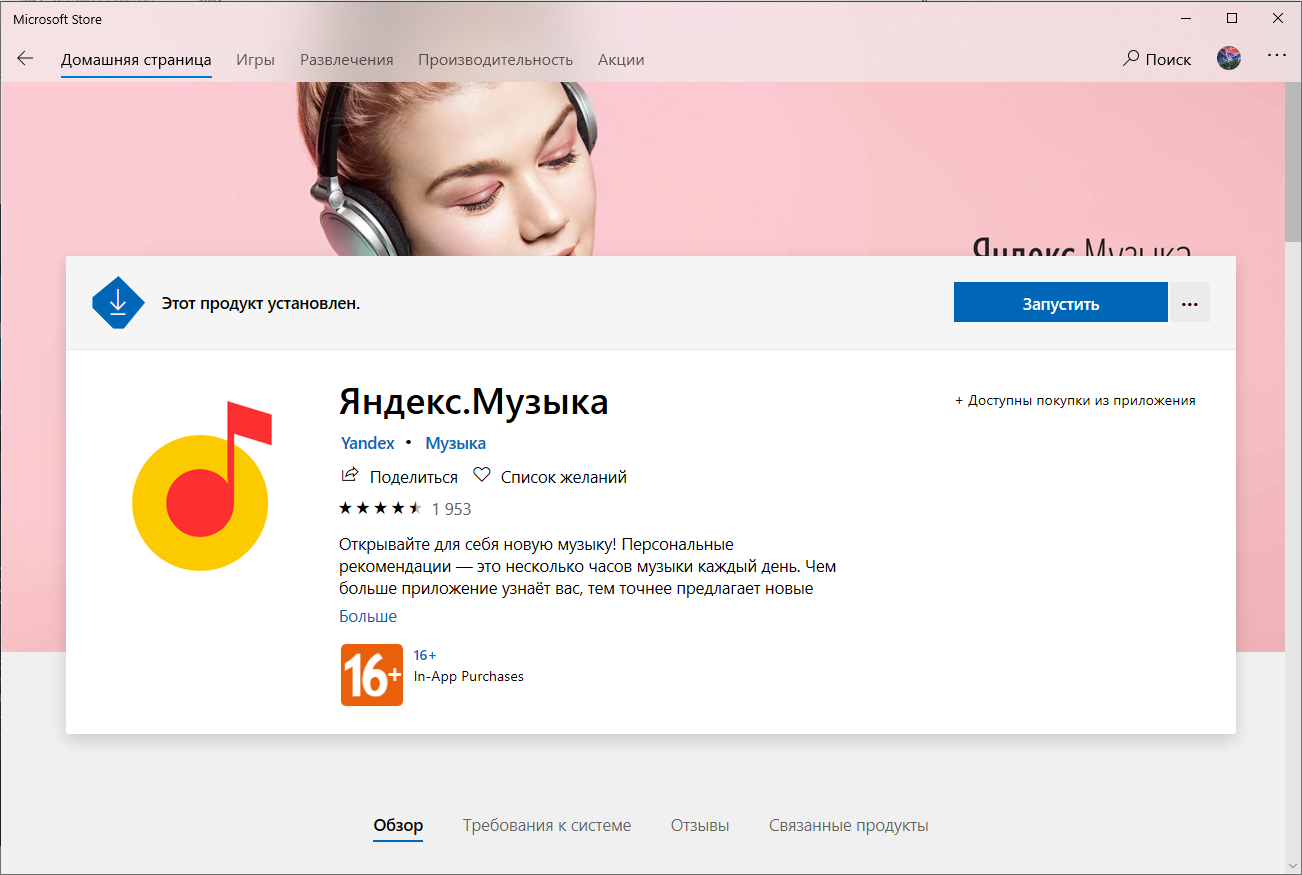Image resolution: width=1302 pixels, height=875 pixels.
Task: Open the Отзывы section
Action: point(700,825)
